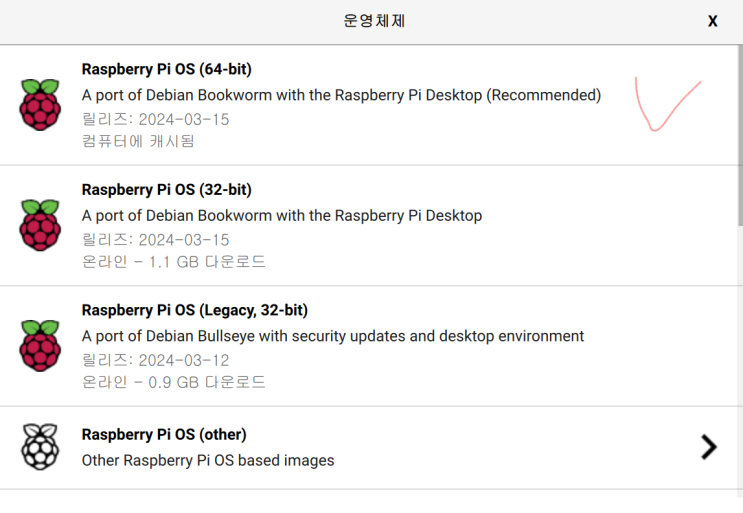Choose Raspberry Pi OS (Legacy, 32-bit) title
This screenshot has height=513, width=743.
195,310
